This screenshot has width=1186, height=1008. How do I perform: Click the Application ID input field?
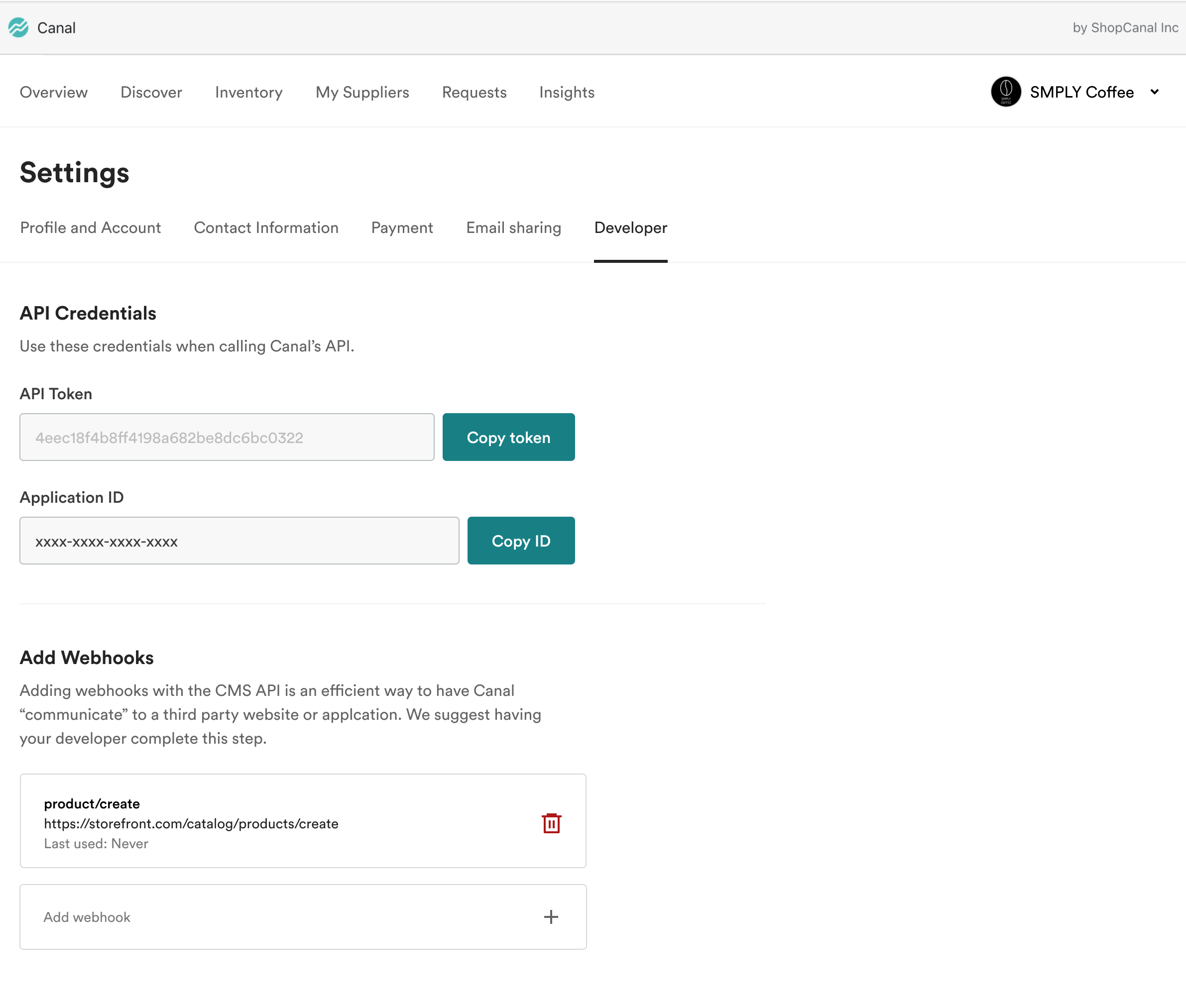coord(239,541)
